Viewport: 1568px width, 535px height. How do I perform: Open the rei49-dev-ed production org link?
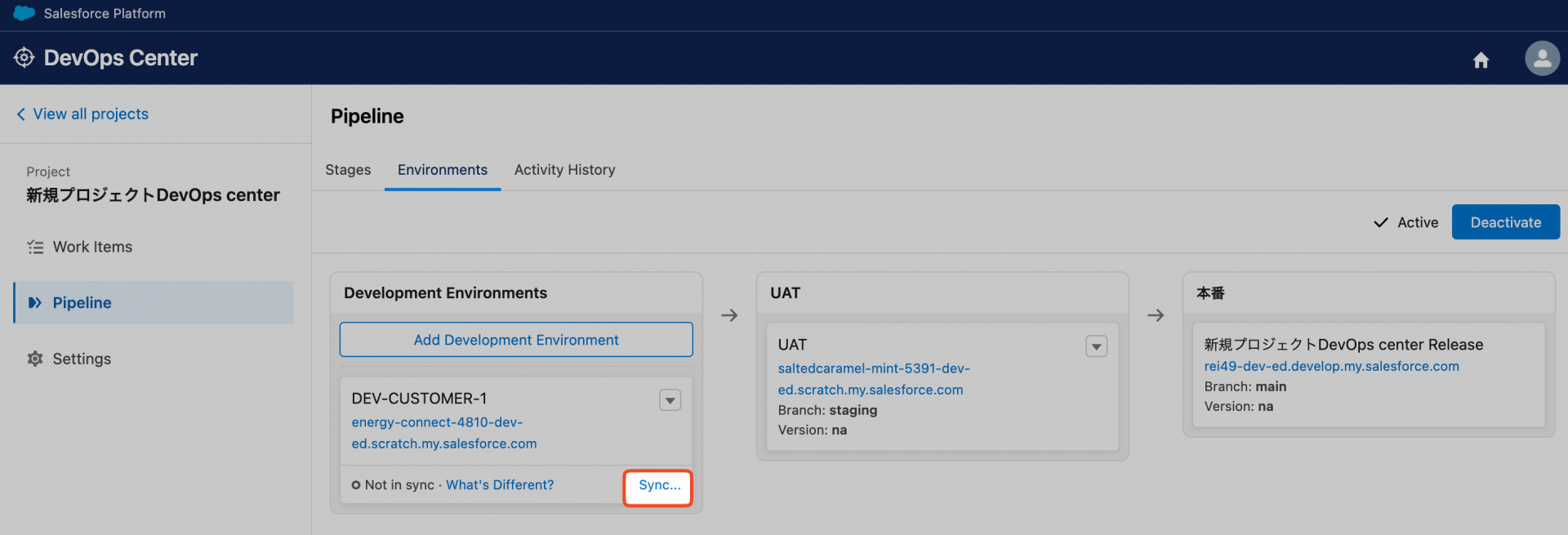(x=1331, y=367)
